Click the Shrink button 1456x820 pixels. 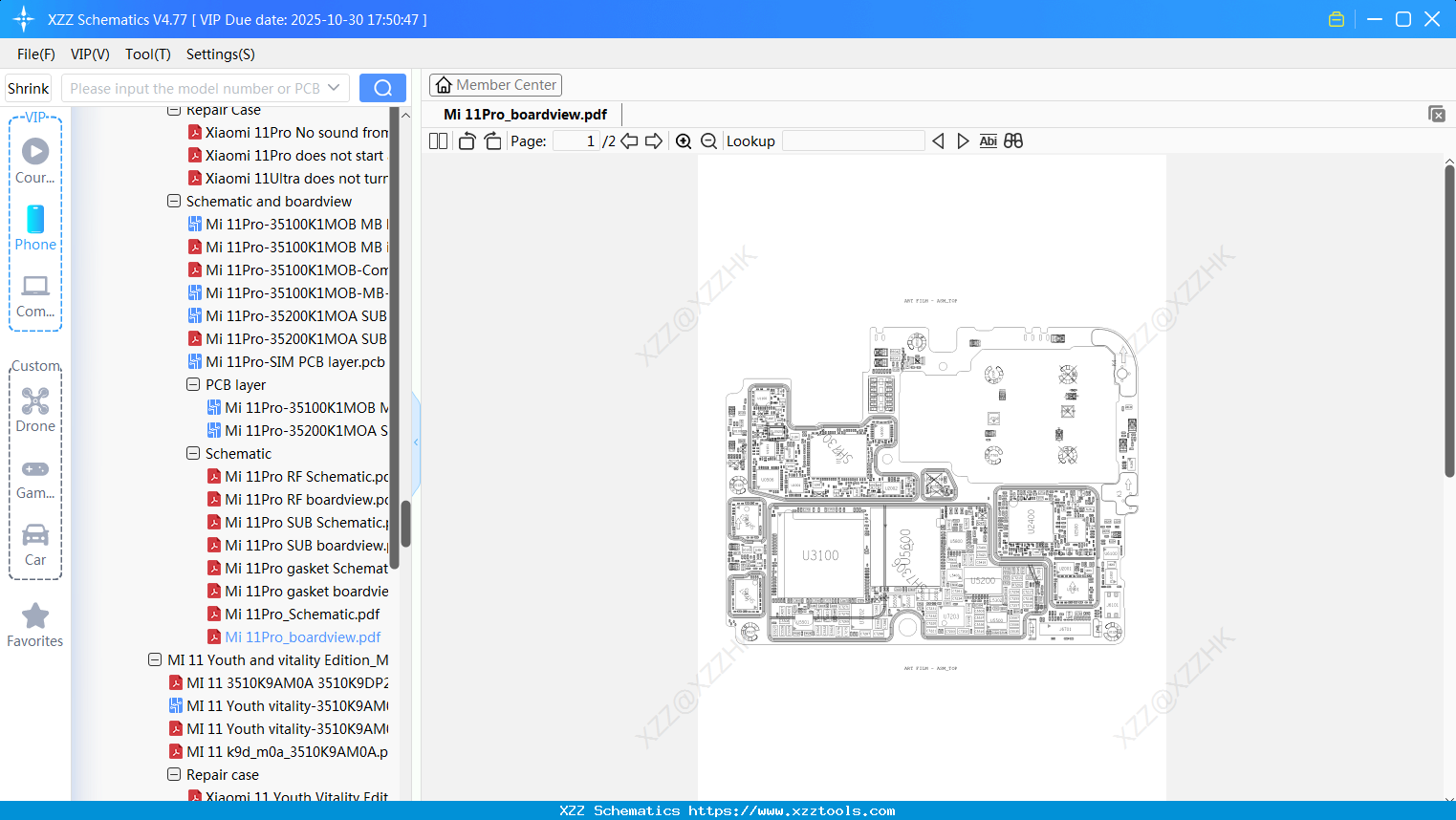[x=29, y=88]
